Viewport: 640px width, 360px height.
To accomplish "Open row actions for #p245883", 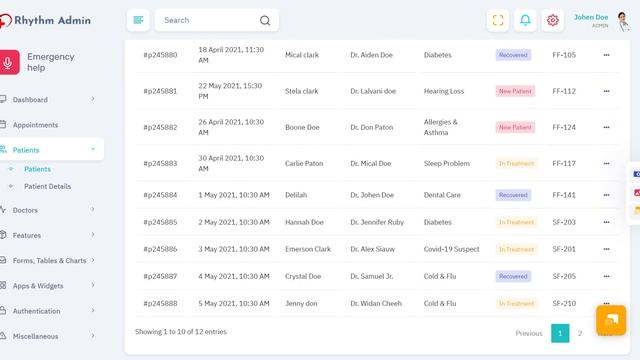I will pos(606,163).
